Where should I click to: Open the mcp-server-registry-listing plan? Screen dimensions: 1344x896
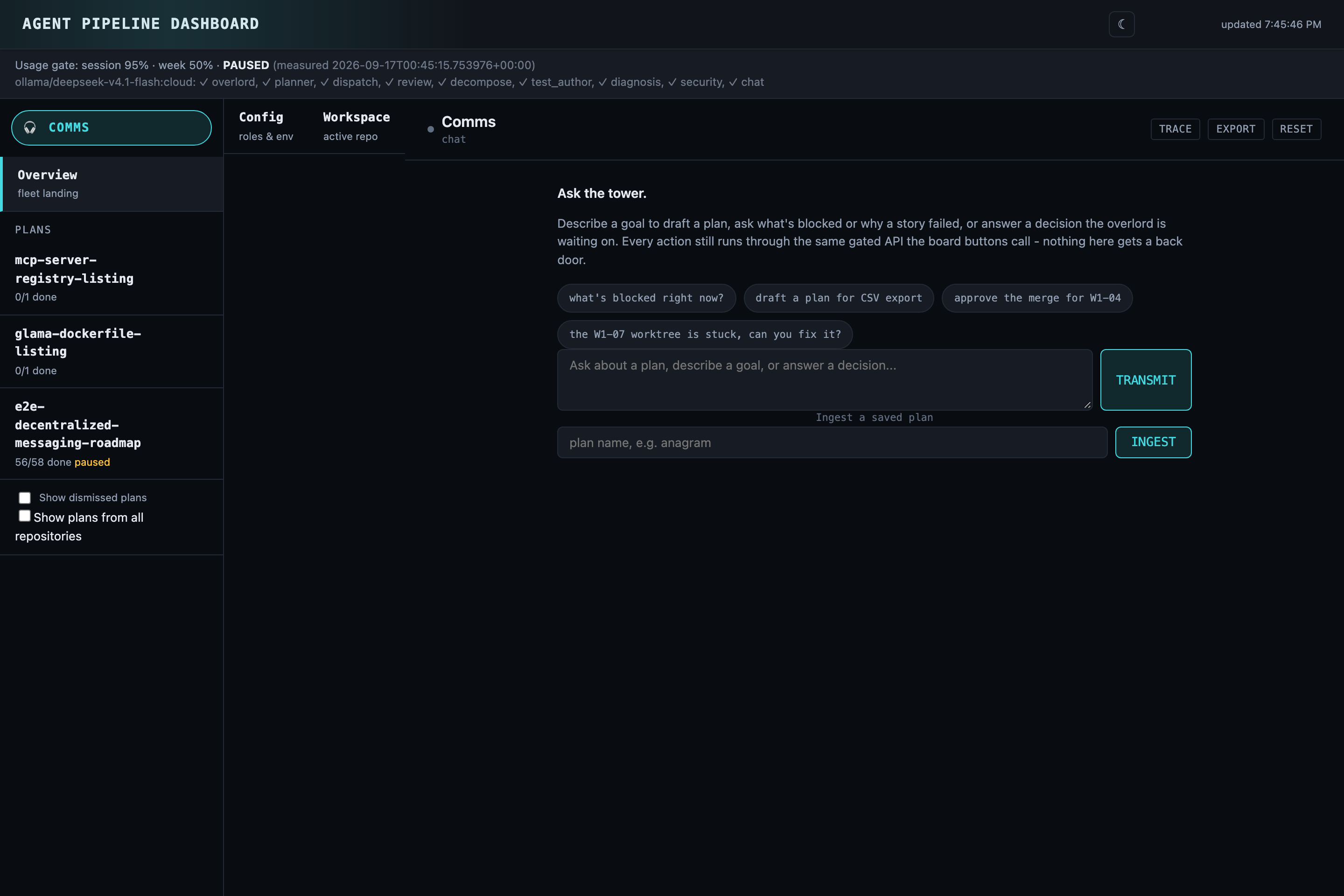pyautogui.click(x=112, y=278)
